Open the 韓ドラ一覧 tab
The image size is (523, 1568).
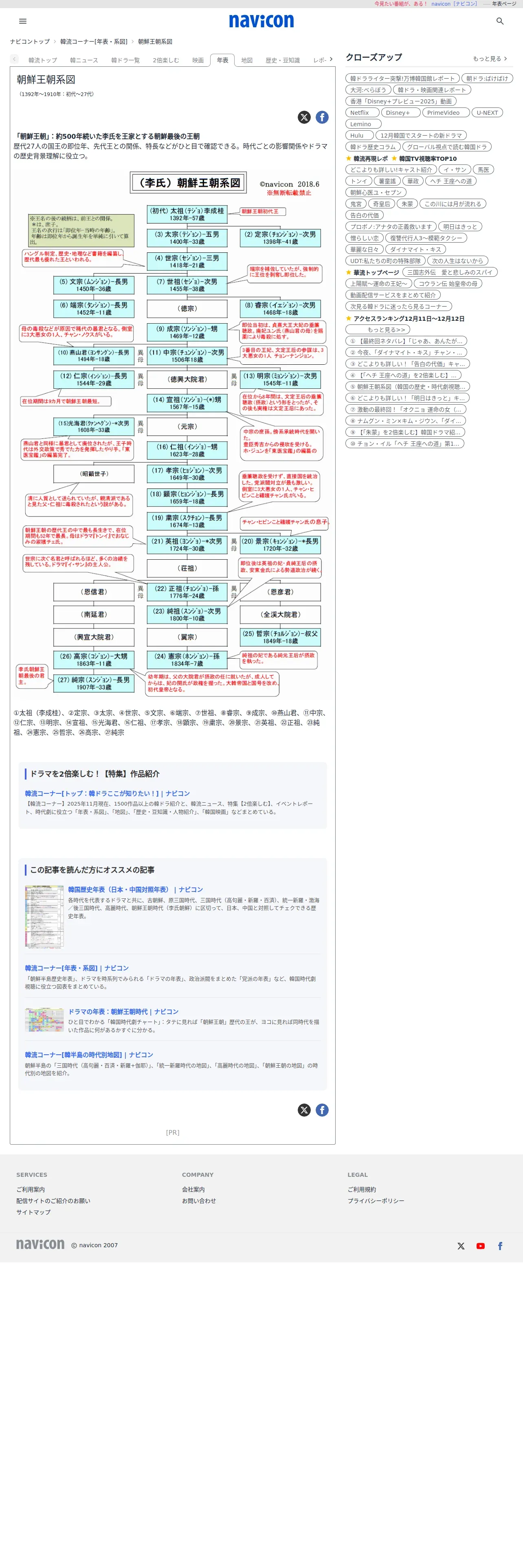click(125, 60)
